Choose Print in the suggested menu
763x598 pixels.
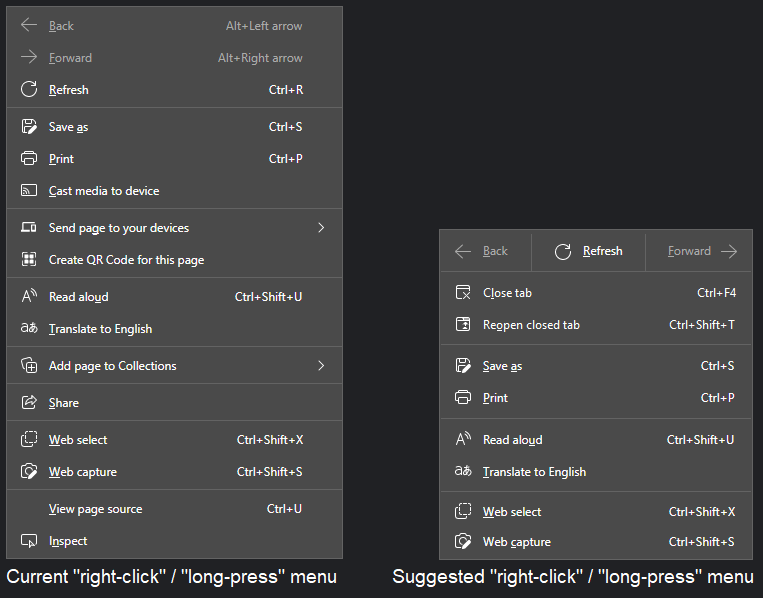point(495,398)
